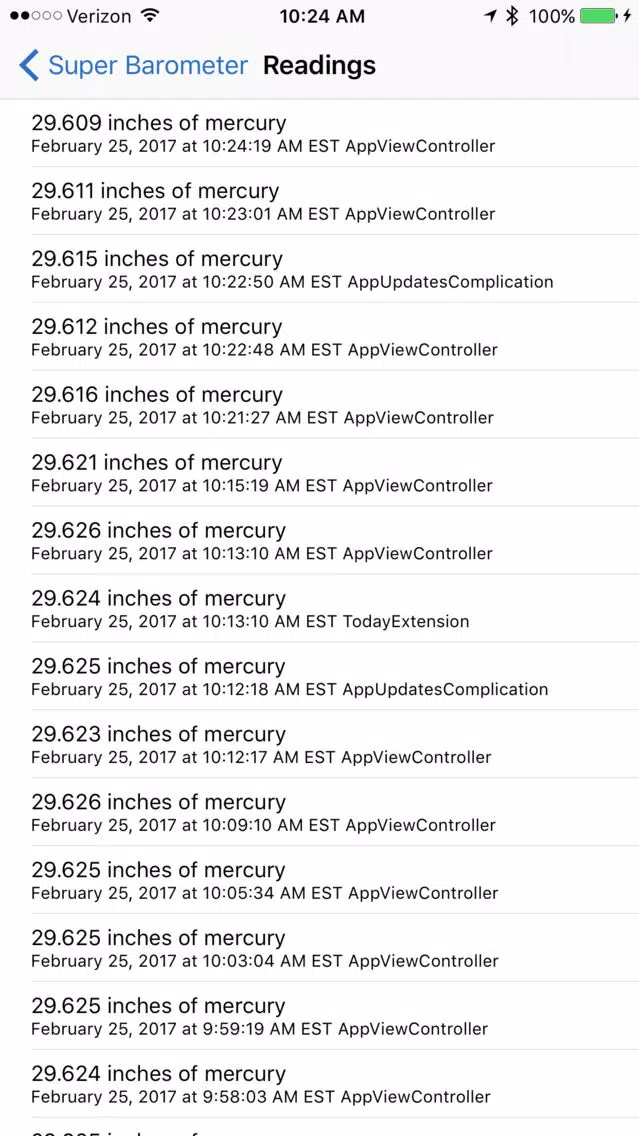Select the 29.609 inches reading

pos(320,133)
